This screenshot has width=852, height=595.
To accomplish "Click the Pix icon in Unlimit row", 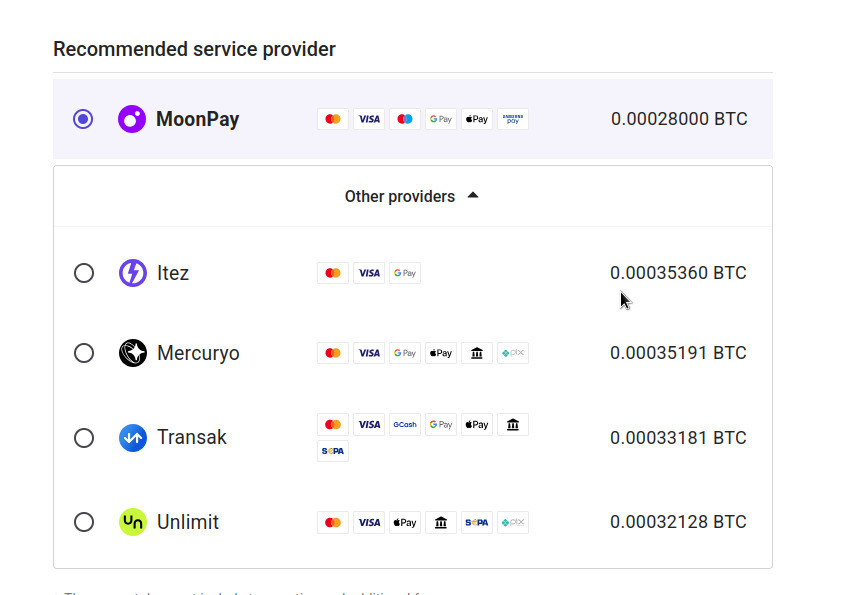I will pyautogui.click(x=512, y=522).
